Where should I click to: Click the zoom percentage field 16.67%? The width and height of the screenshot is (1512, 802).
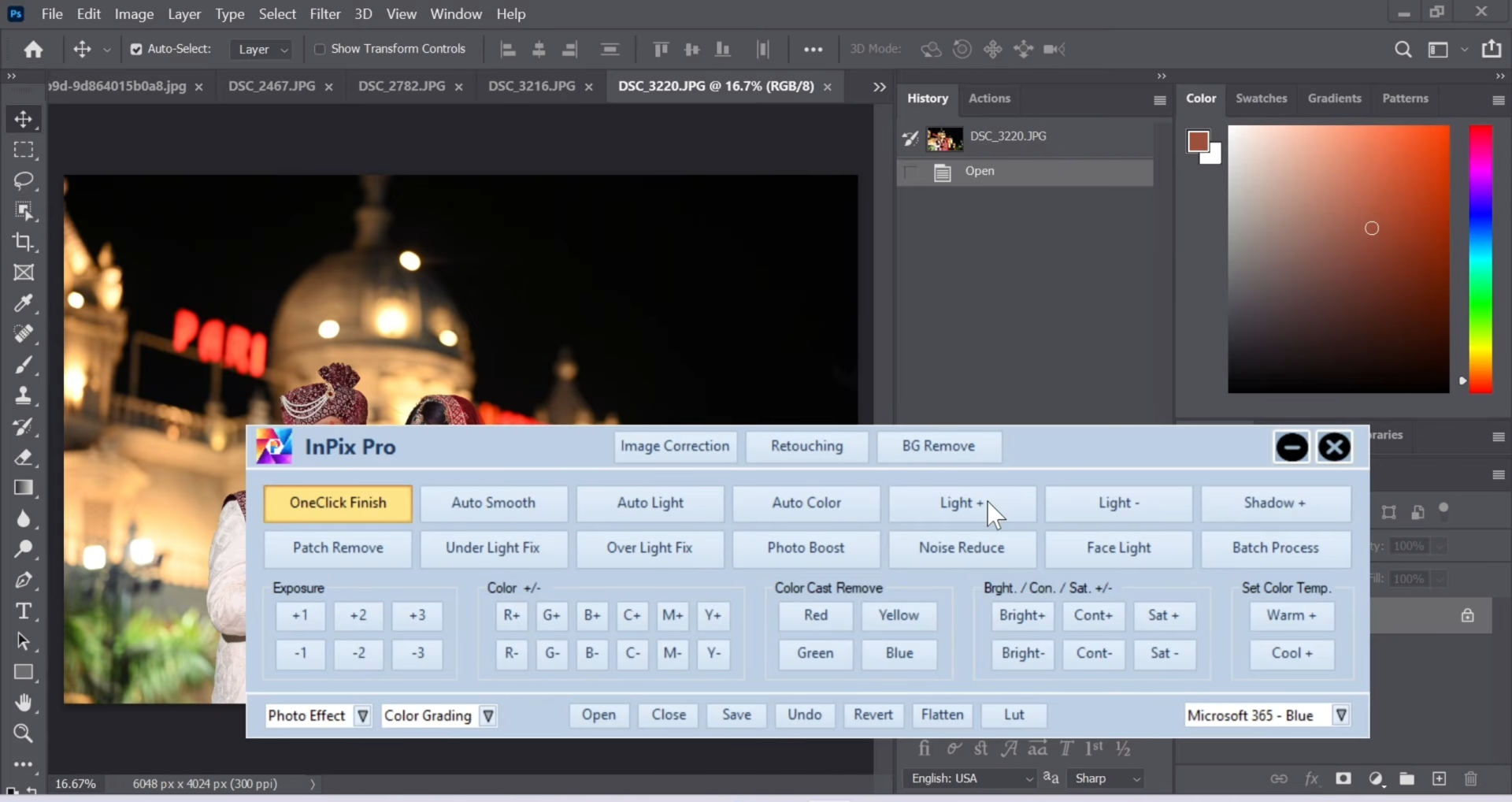pos(76,785)
